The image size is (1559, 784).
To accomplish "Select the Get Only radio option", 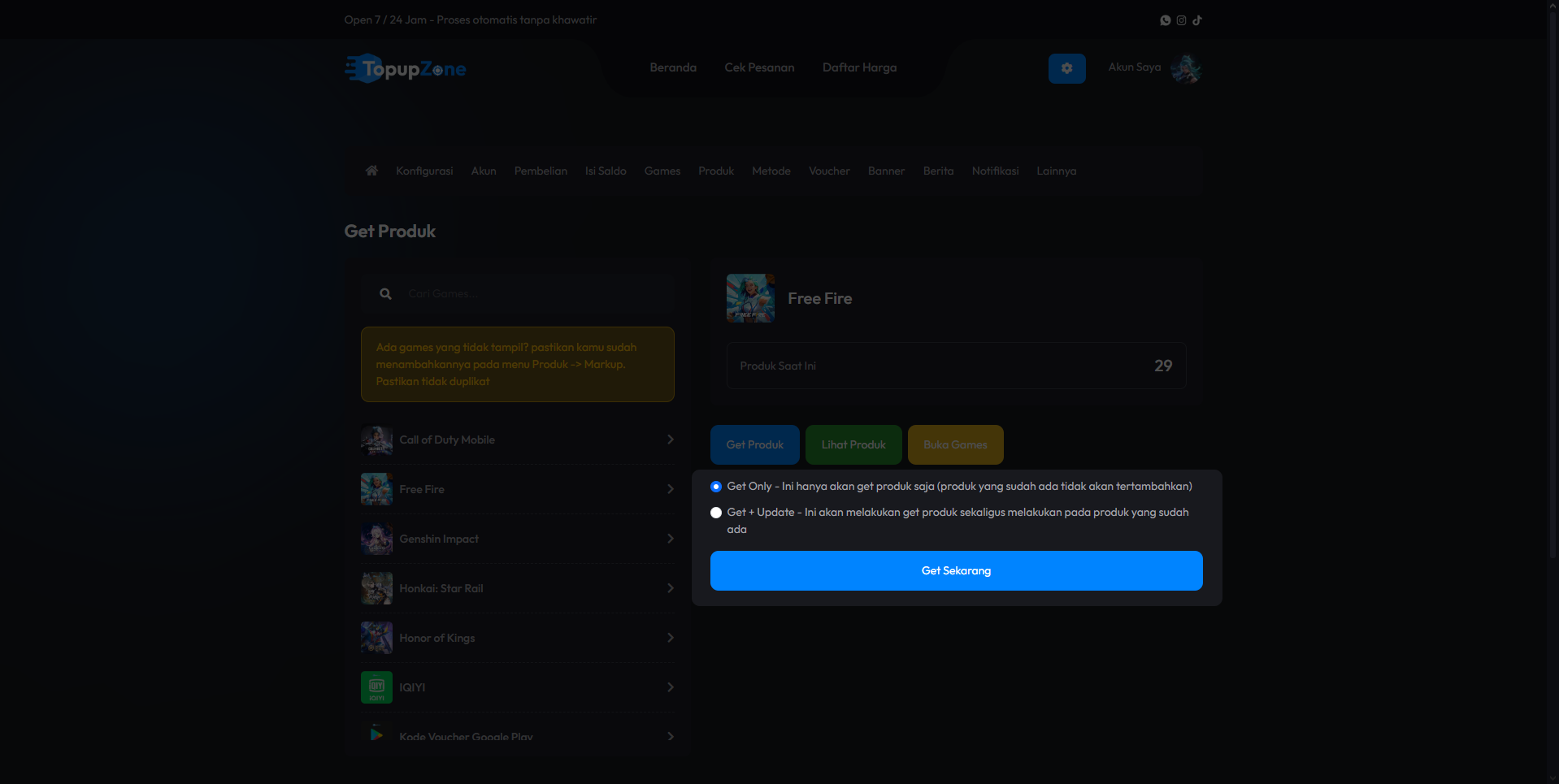I will pyautogui.click(x=716, y=487).
